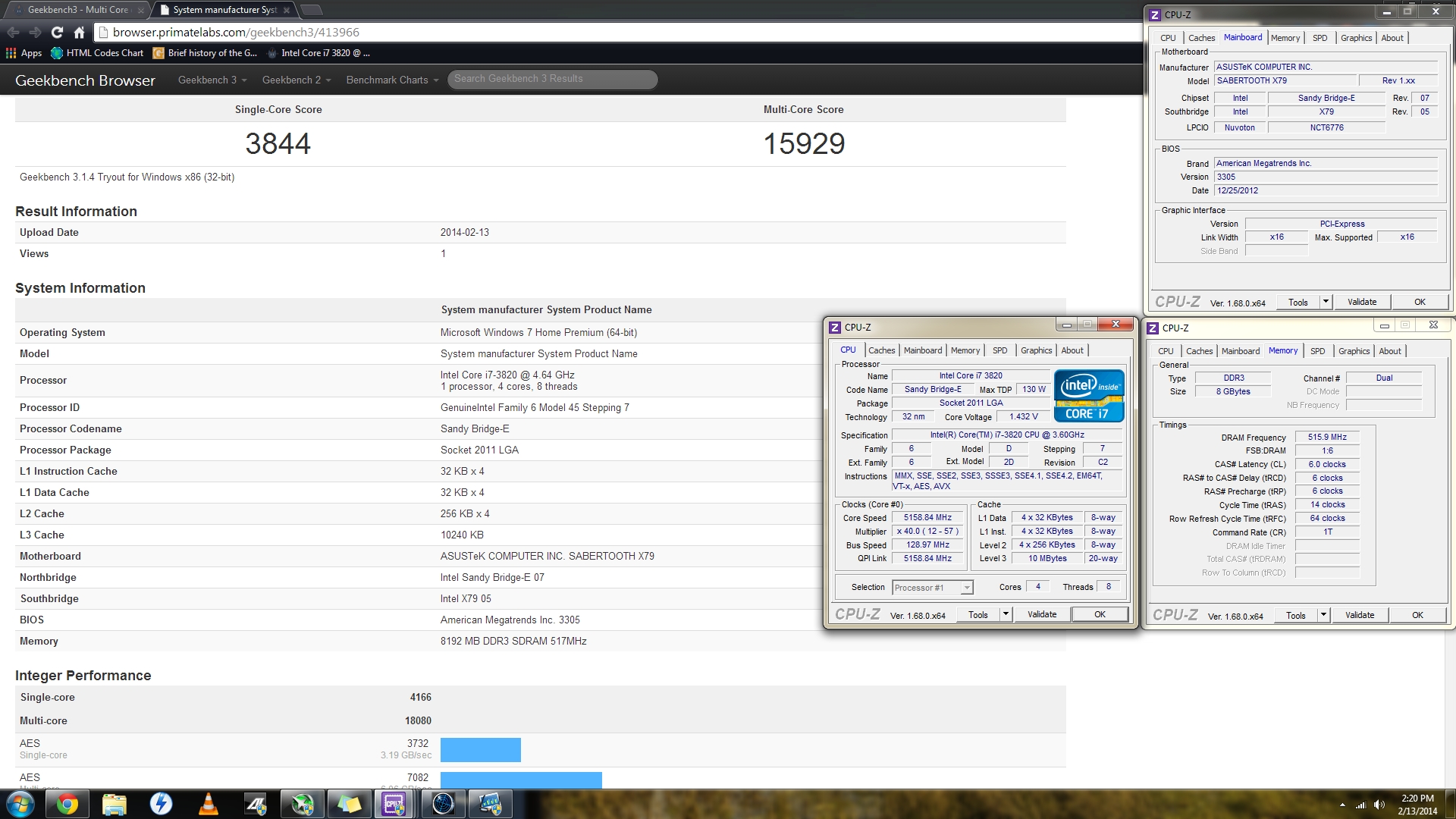Click the DRAM Frequency value 515.9 MHz
The height and width of the screenshot is (819, 1456).
tap(1327, 438)
